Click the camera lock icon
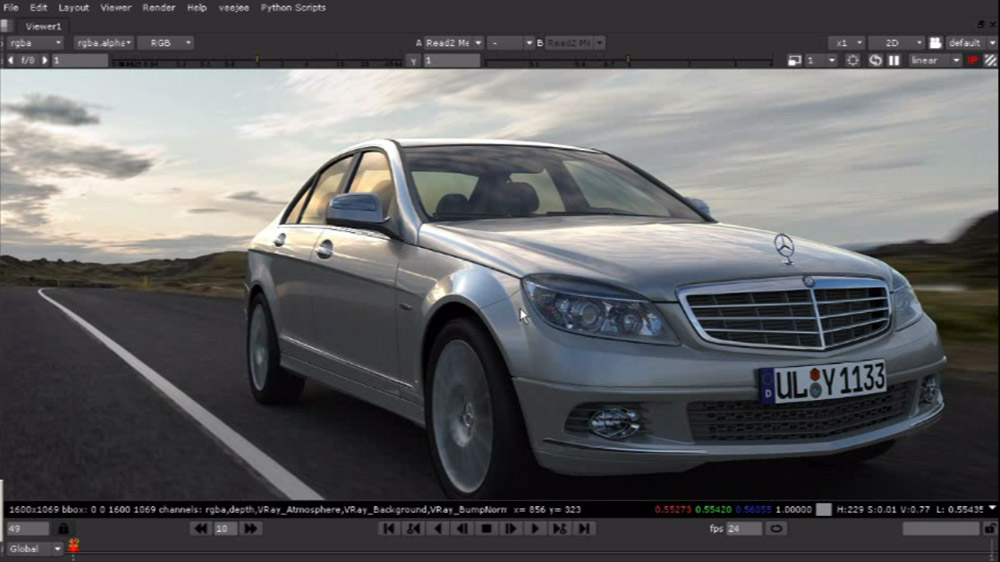This screenshot has width=1000, height=562. [x=935, y=43]
